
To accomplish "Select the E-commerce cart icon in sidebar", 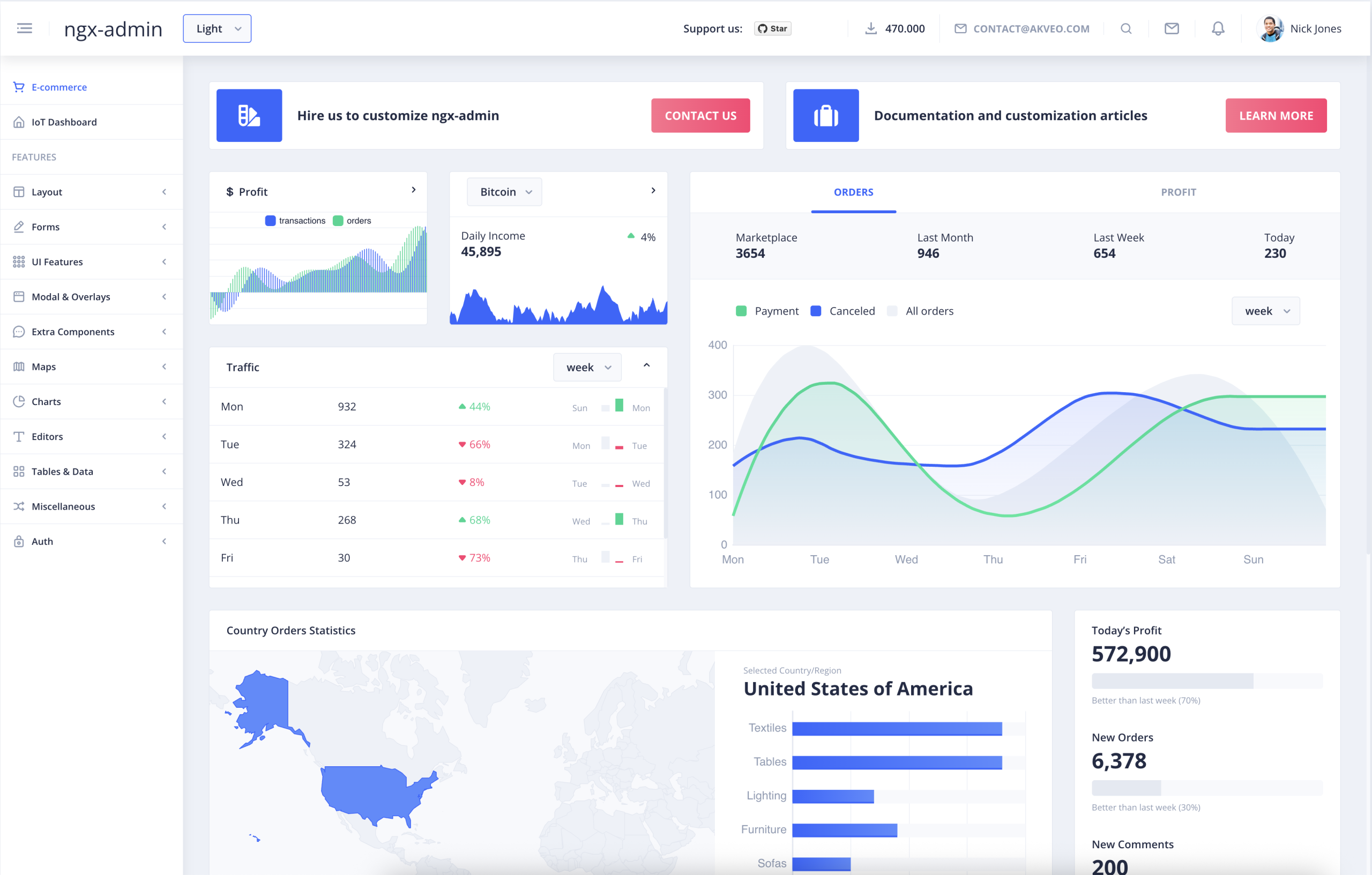I will click(19, 87).
